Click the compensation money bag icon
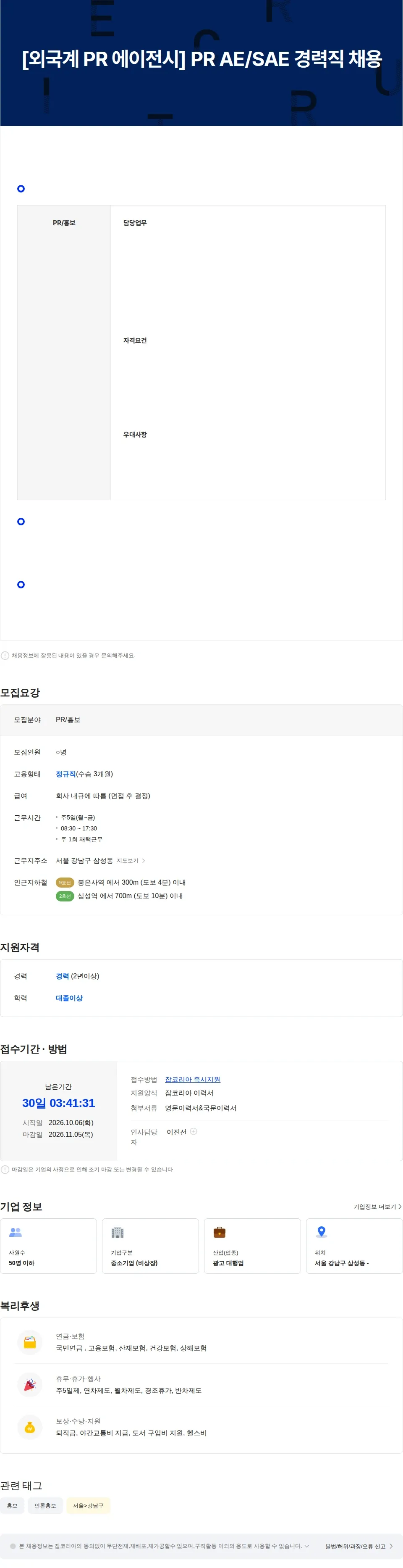The width and height of the screenshot is (403, 1568). 30,1427
